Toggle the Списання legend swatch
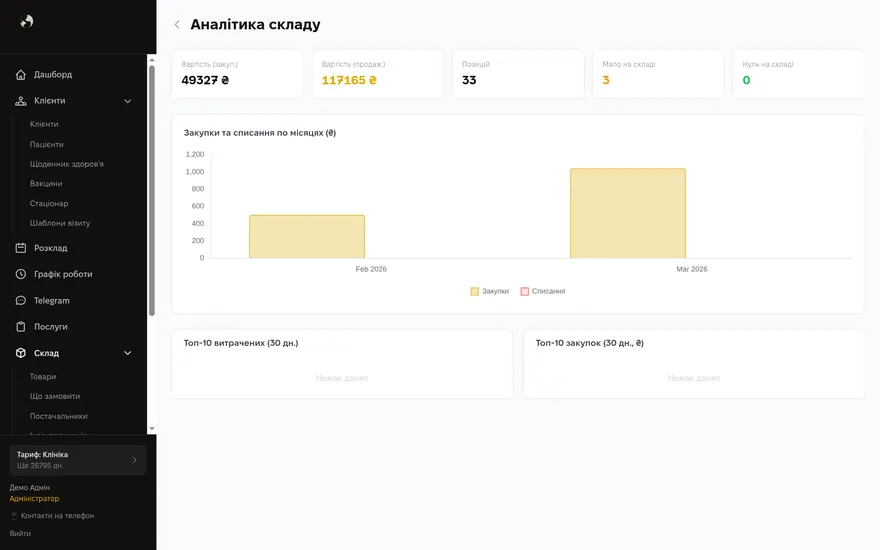This screenshot has width=880, height=550. pyautogui.click(x=525, y=291)
